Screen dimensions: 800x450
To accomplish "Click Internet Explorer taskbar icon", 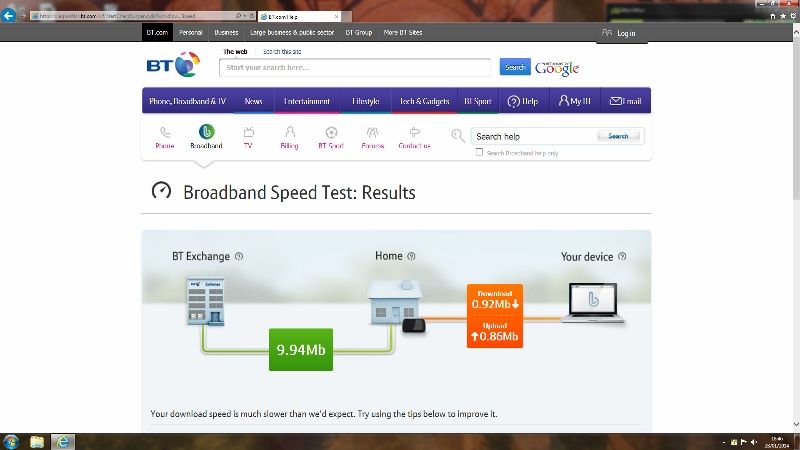I will [x=62, y=442].
